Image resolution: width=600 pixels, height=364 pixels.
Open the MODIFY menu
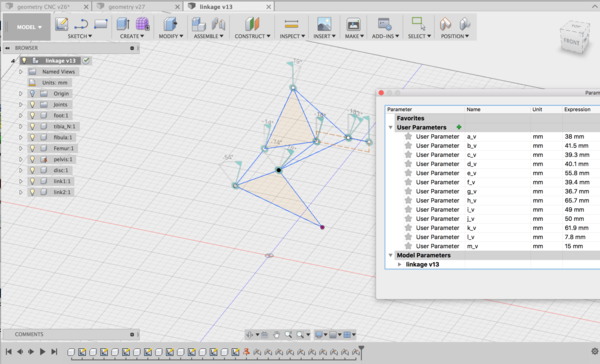[171, 36]
